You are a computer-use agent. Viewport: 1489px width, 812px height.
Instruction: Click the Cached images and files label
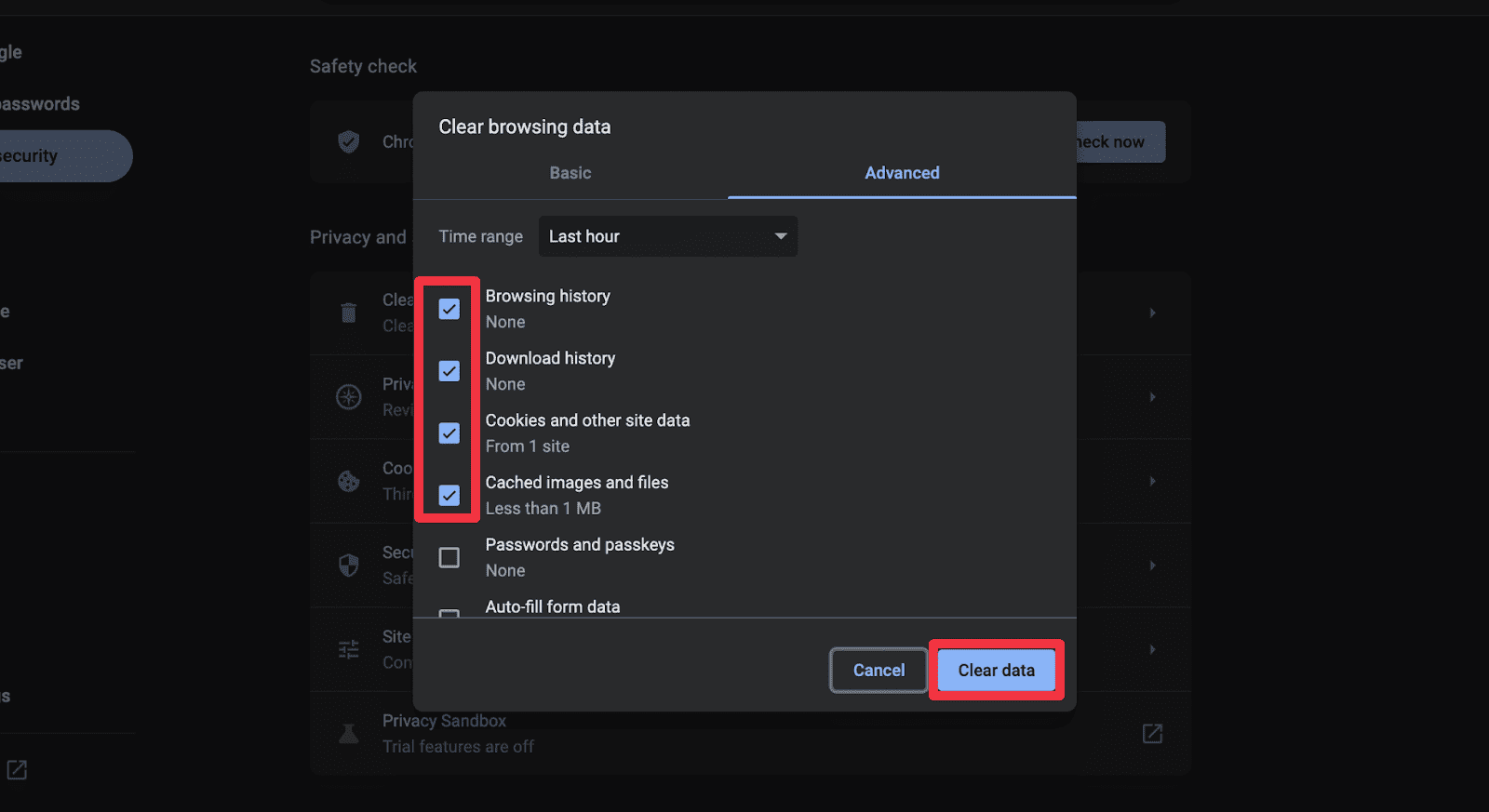pyautogui.click(x=577, y=483)
